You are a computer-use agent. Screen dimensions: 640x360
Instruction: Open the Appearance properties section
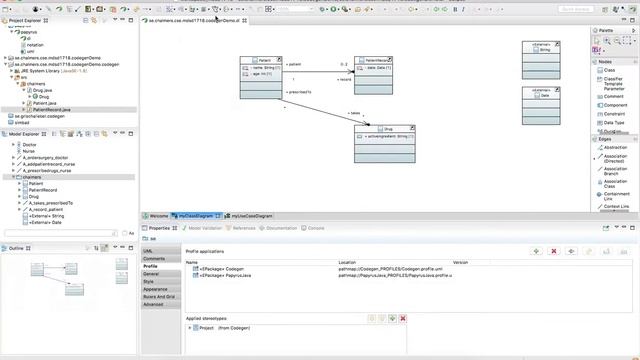[x=161, y=289]
